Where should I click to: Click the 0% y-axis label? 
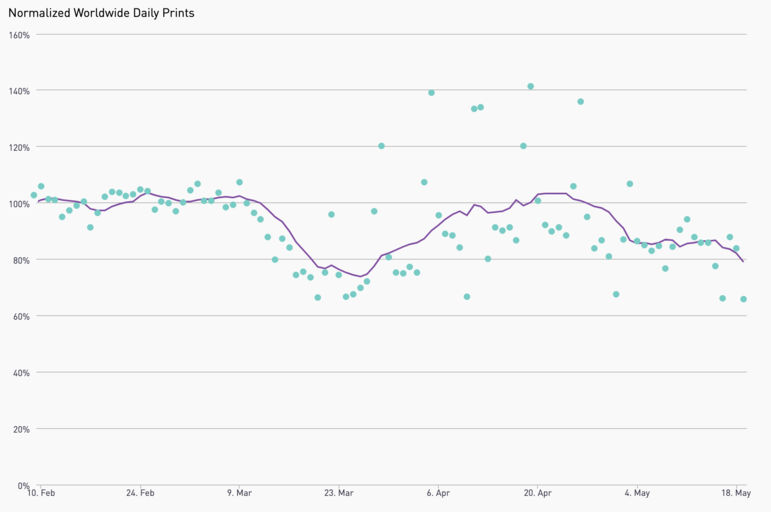point(23,485)
